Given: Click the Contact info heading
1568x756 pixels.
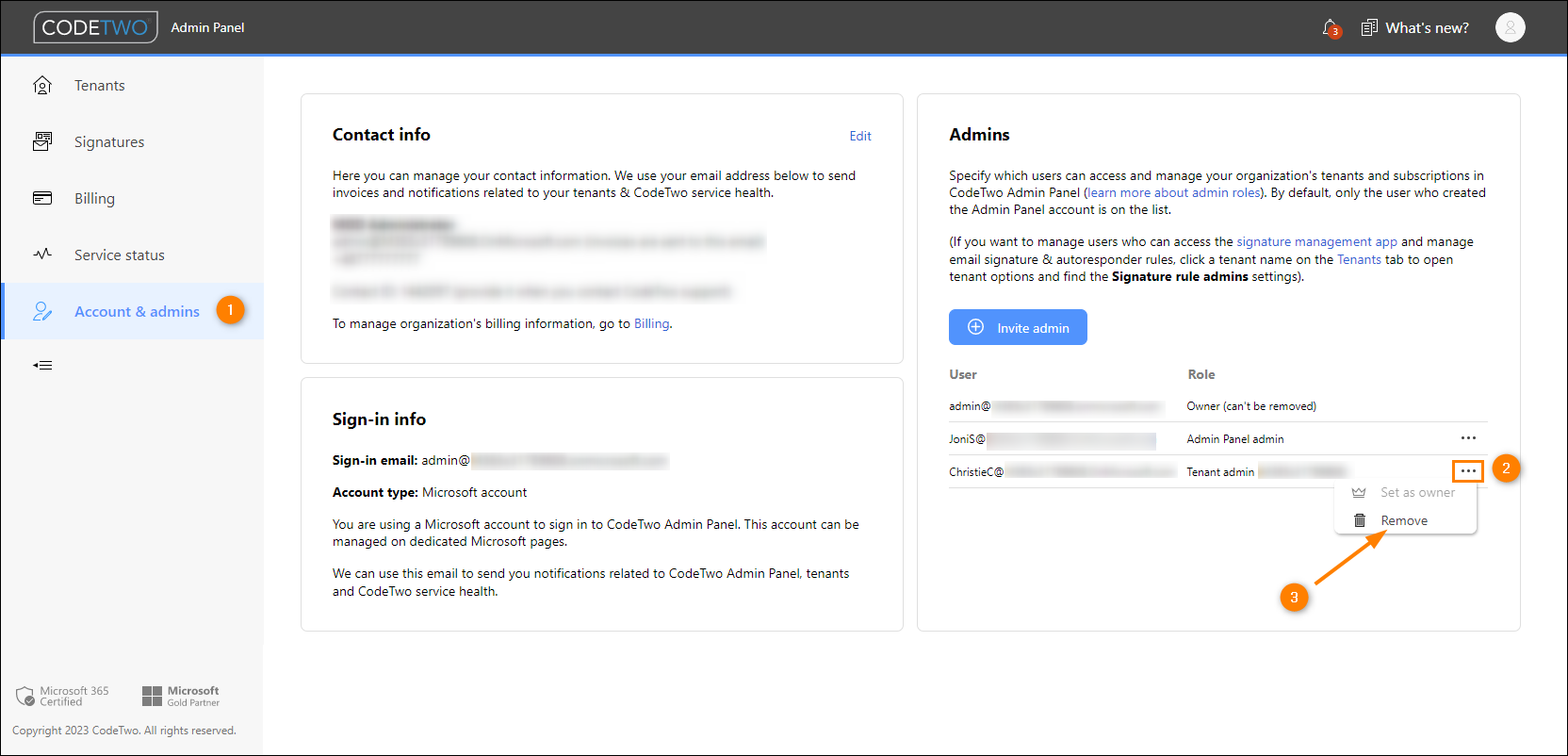Looking at the screenshot, I should [x=382, y=135].
